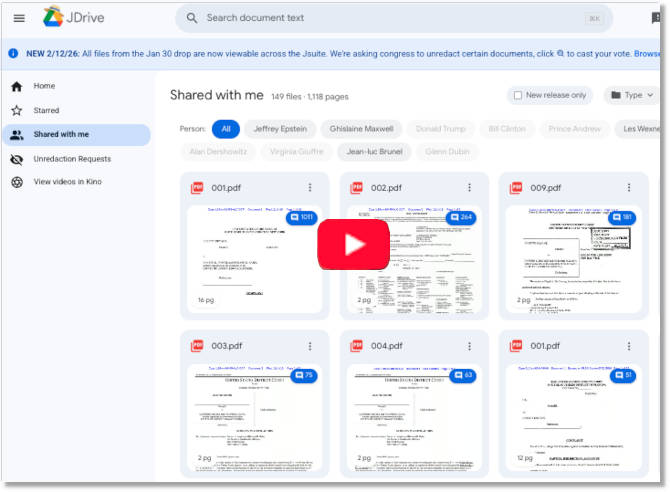Filter by Glenn Dubin chip
This screenshot has height=492, width=670.
447,151
